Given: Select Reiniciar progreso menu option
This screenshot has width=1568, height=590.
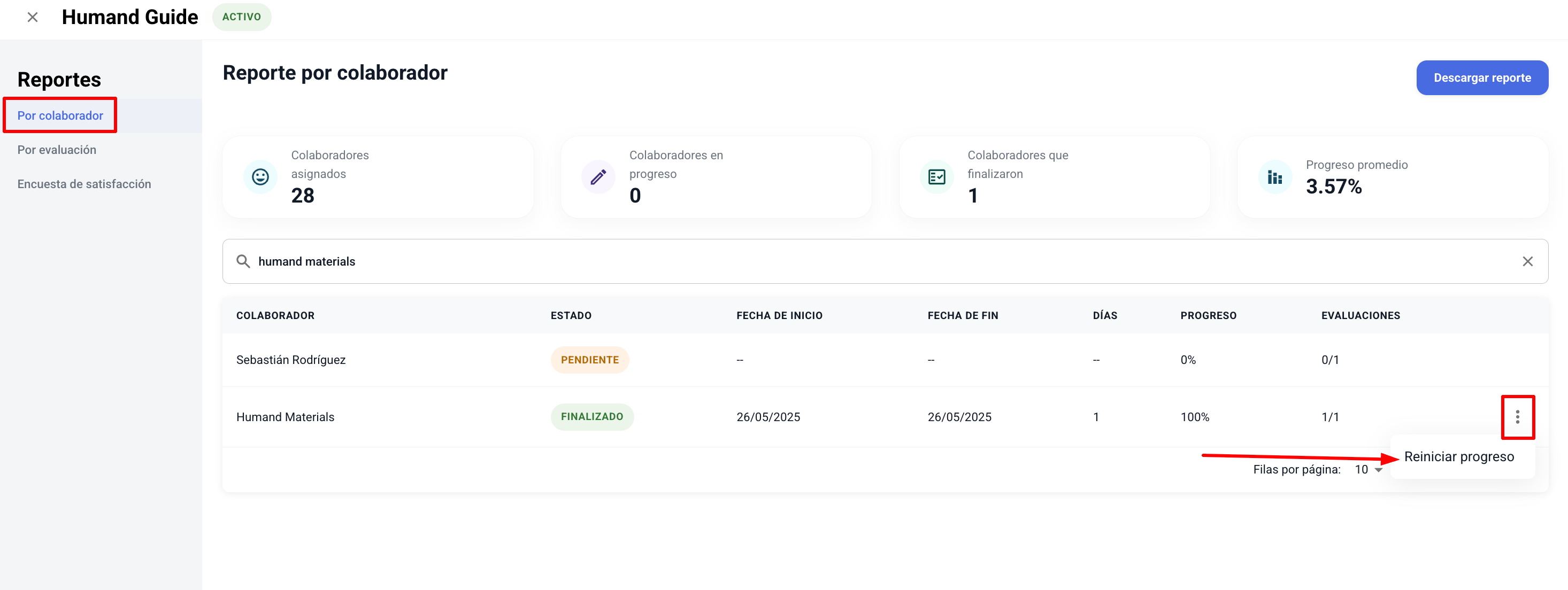Looking at the screenshot, I should point(1458,457).
